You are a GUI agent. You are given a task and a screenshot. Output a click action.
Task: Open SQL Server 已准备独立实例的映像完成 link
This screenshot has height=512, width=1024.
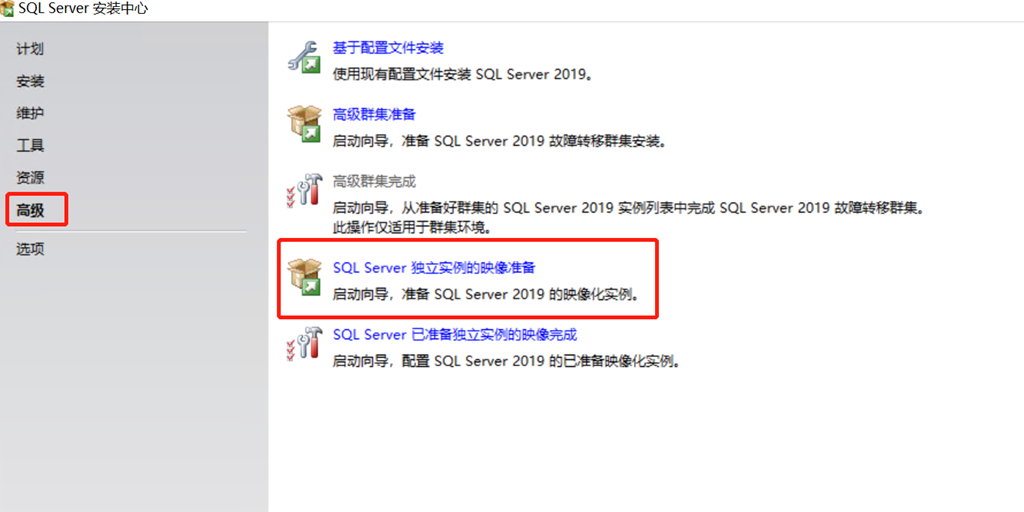455,335
